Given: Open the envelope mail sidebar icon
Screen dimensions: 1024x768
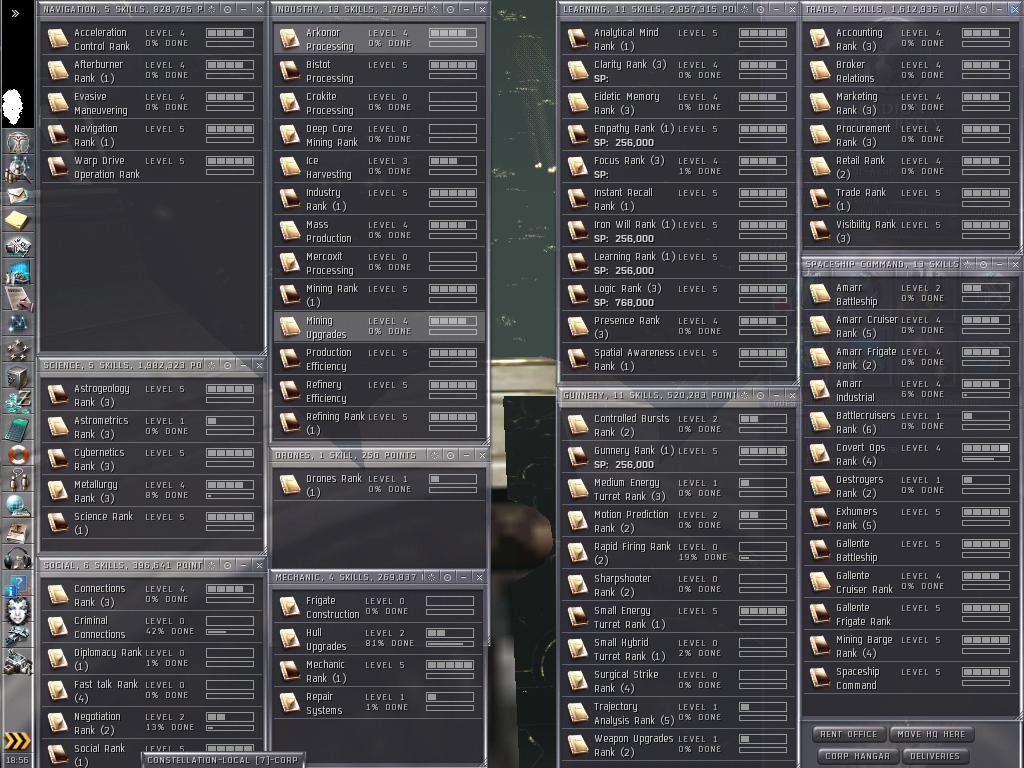Looking at the screenshot, I should point(18,195).
